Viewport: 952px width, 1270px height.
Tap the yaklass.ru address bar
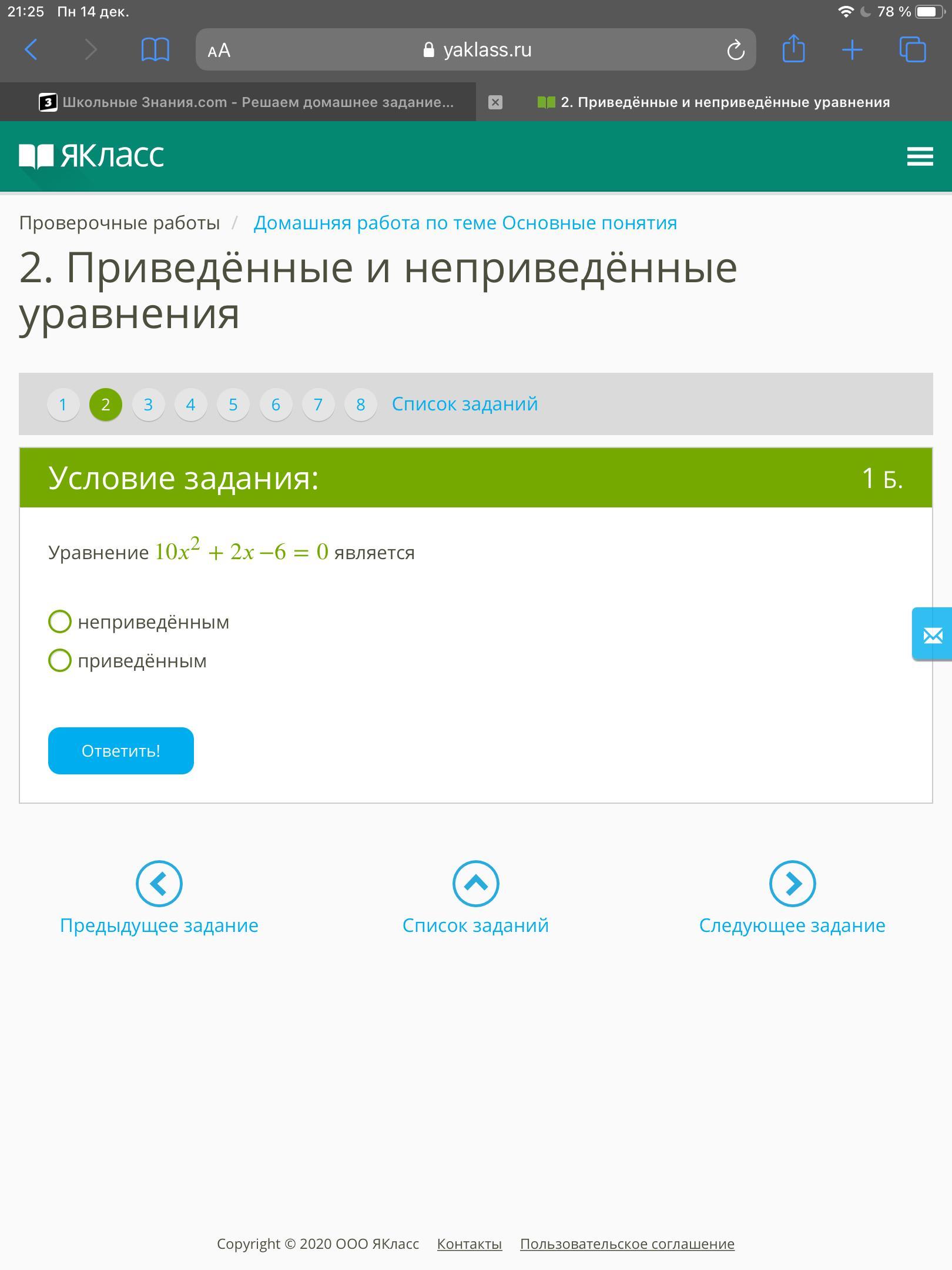[x=476, y=50]
